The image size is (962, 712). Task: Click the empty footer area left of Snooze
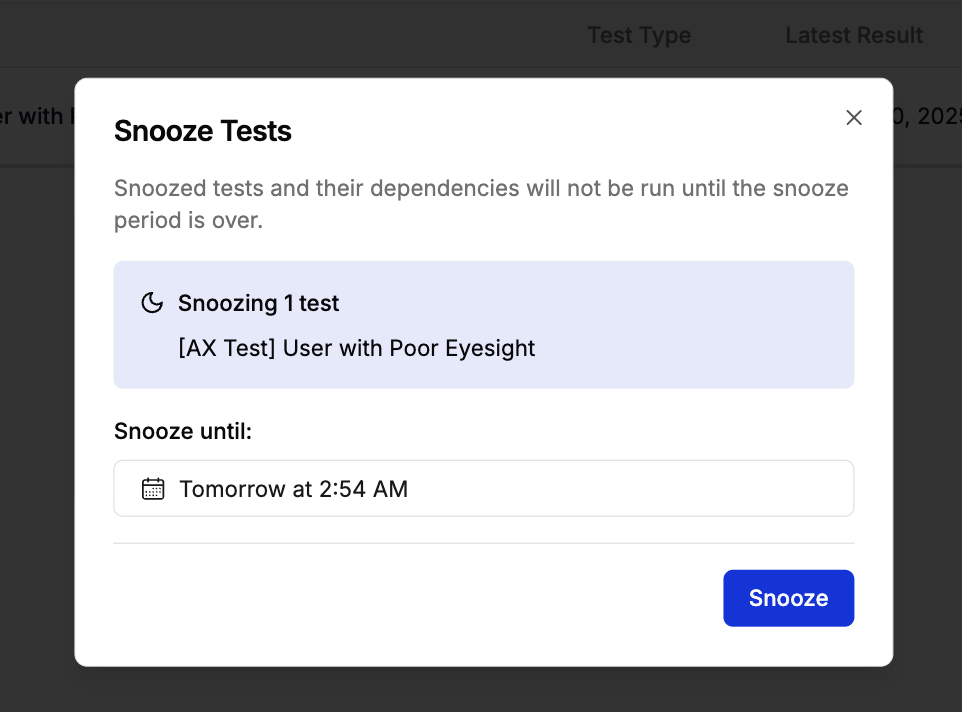tap(417, 598)
